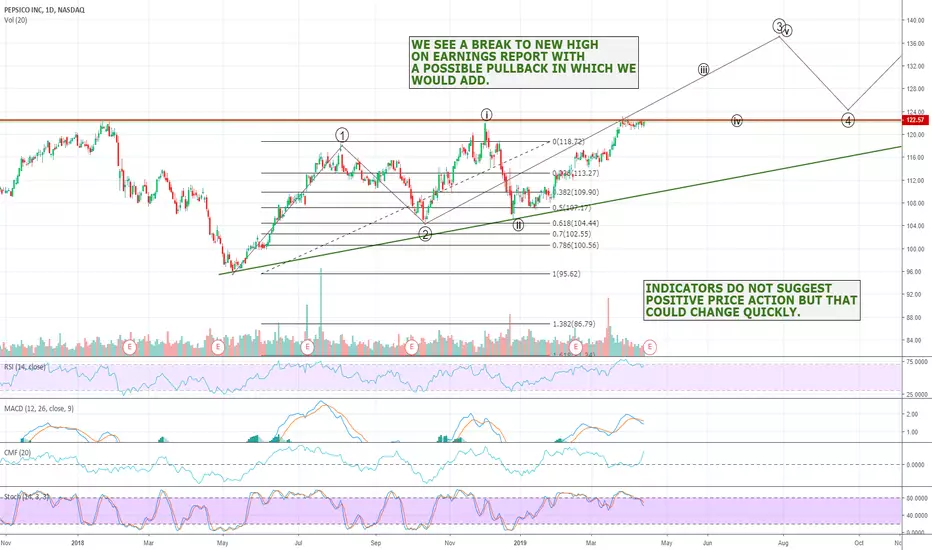Viewport: 932px width, 550px height.
Task: Select the circled (v) sub-wave label
Action: pos(788,31)
